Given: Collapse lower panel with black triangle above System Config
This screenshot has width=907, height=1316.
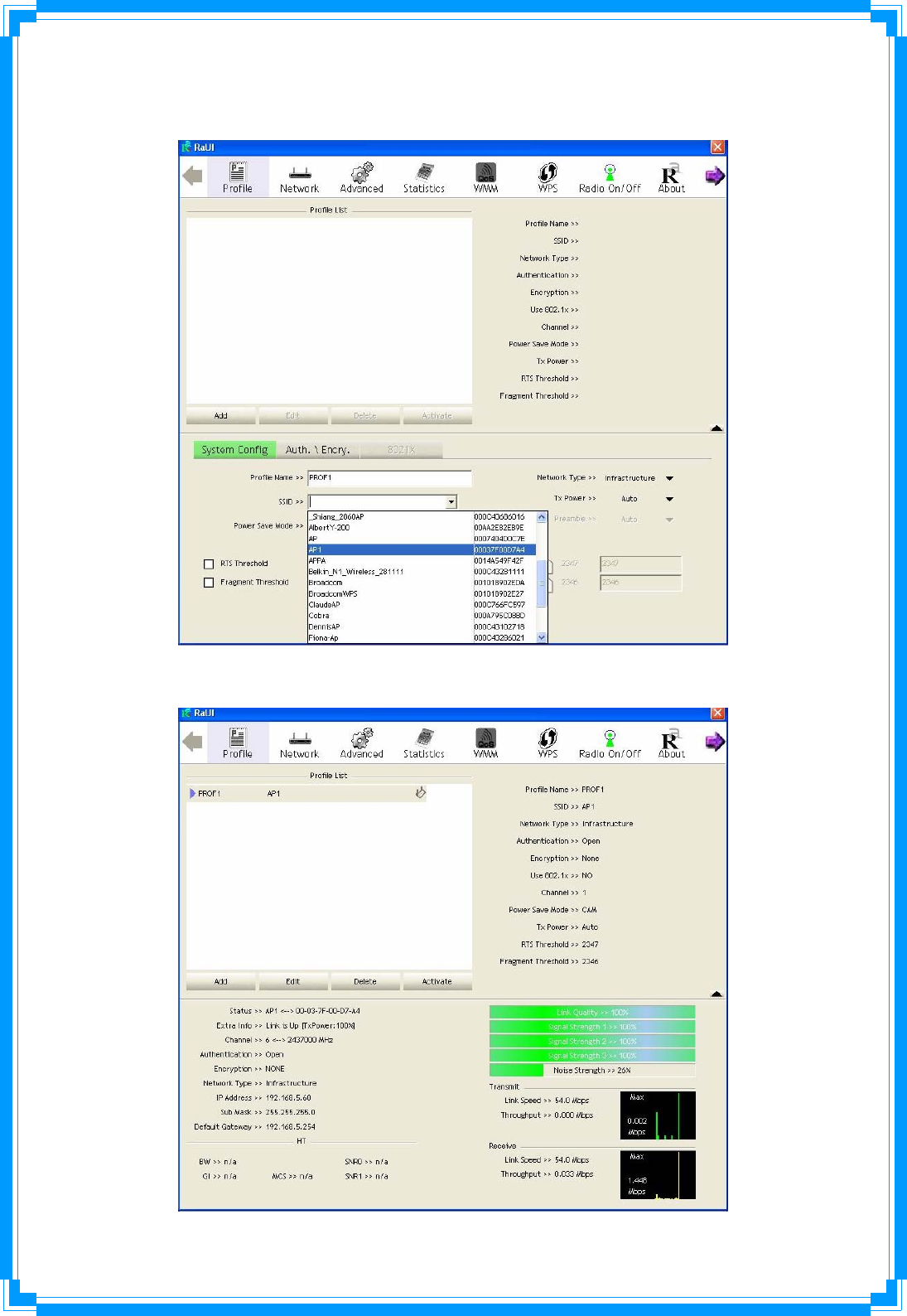Looking at the screenshot, I should tap(716, 428).
